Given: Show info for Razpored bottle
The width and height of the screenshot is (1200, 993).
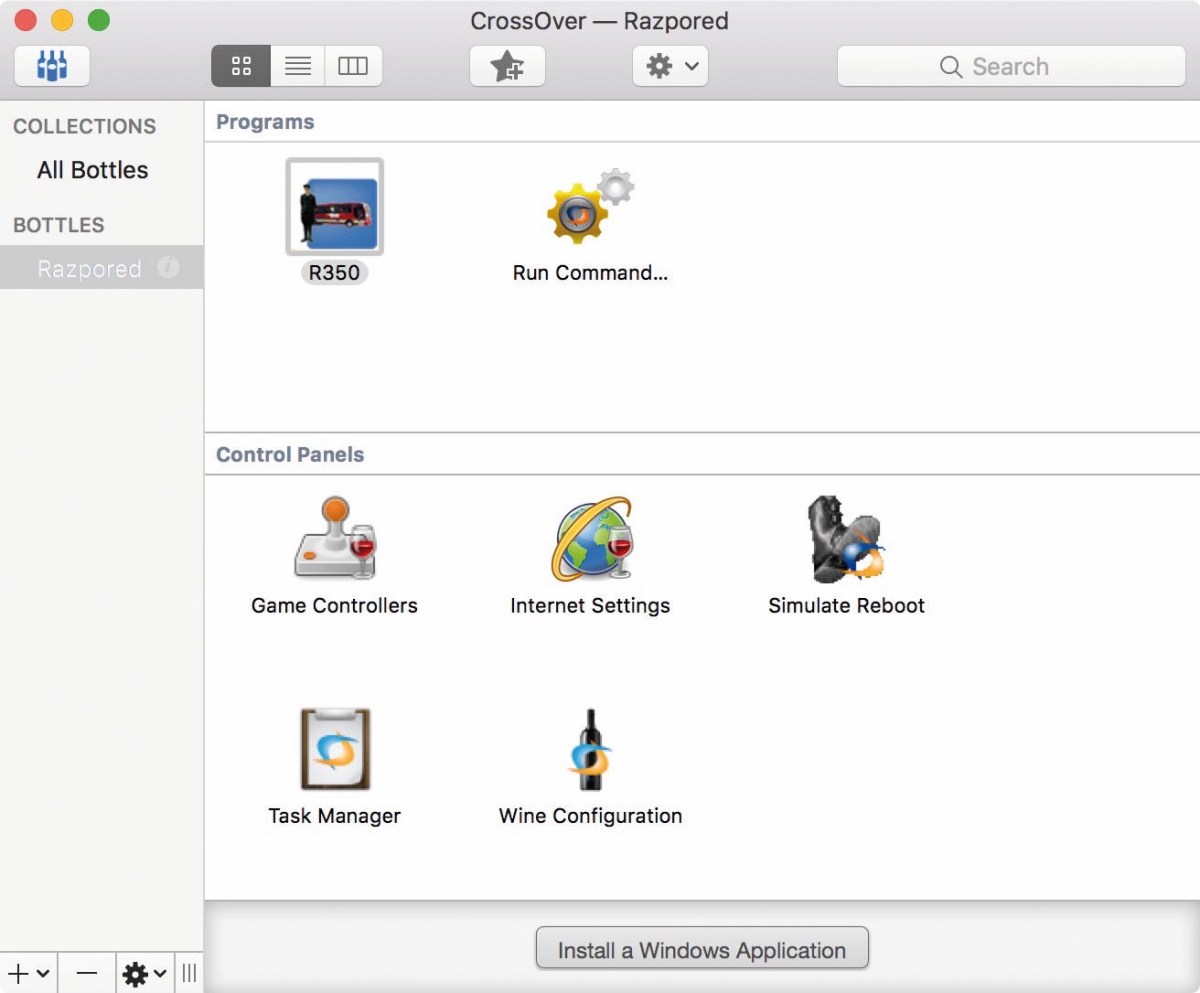Looking at the screenshot, I should tap(169, 268).
